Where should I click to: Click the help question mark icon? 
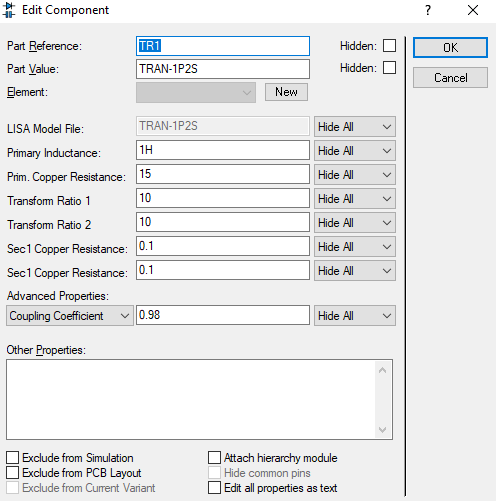[x=428, y=10]
